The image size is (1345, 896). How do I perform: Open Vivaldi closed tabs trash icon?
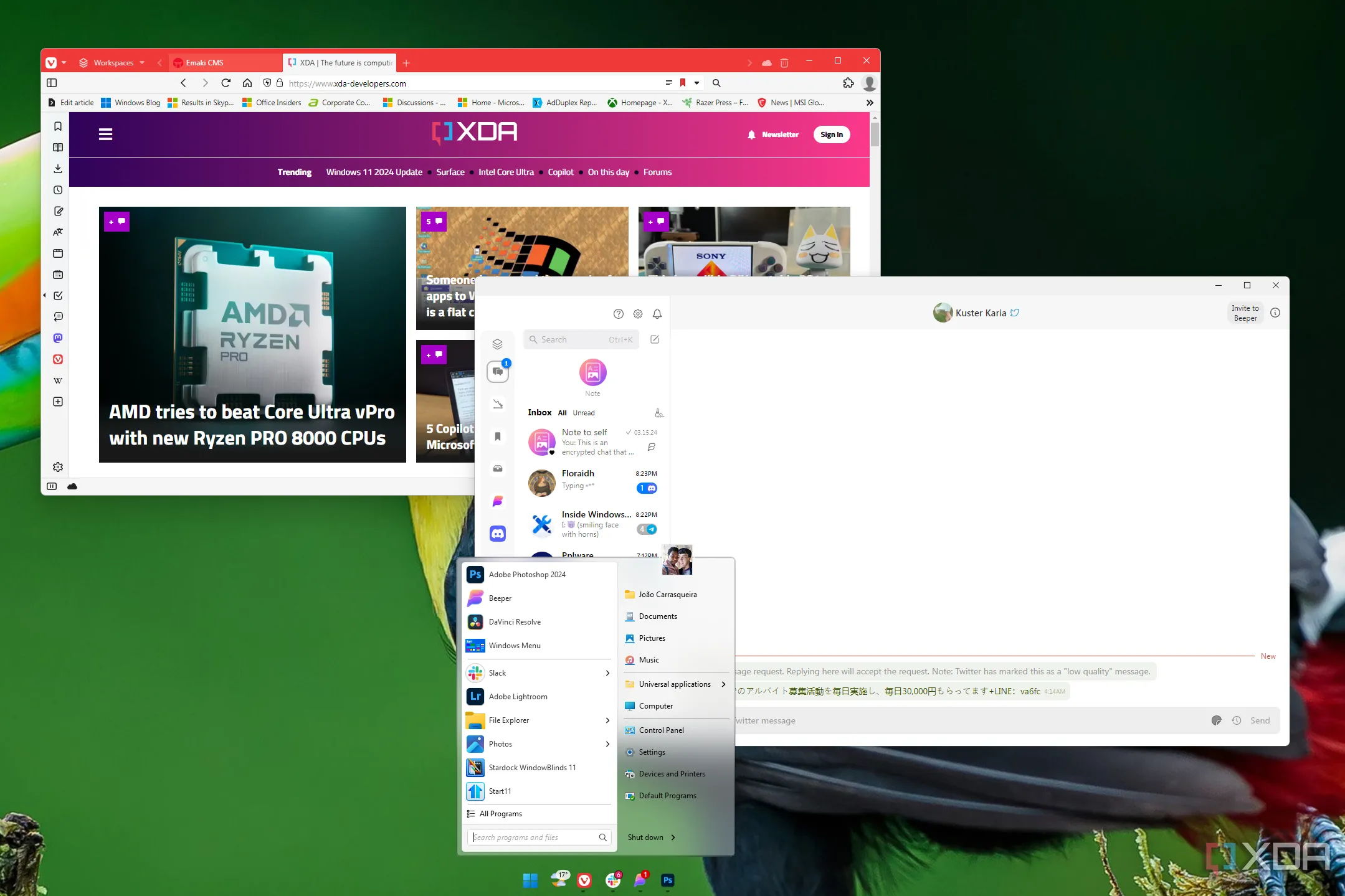784,63
